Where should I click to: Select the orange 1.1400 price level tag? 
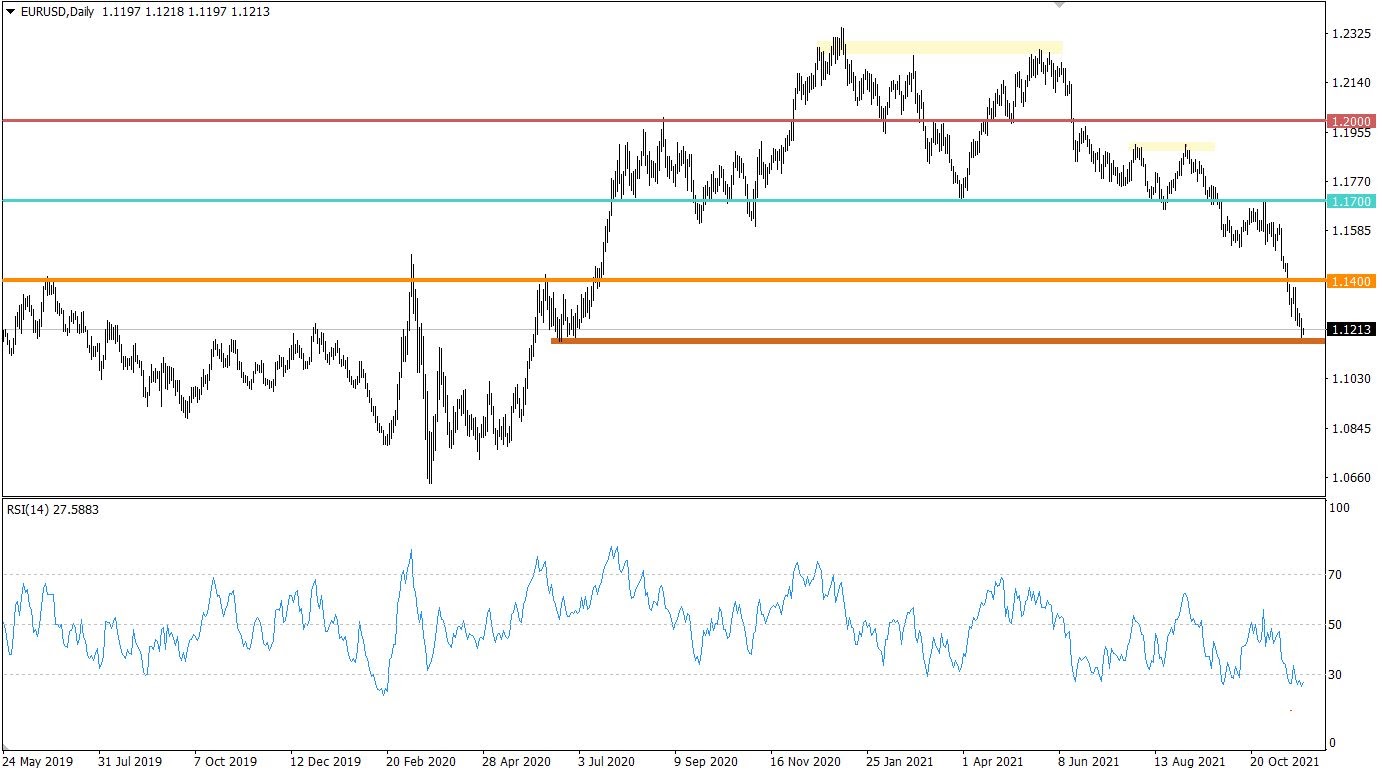[1352, 281]
